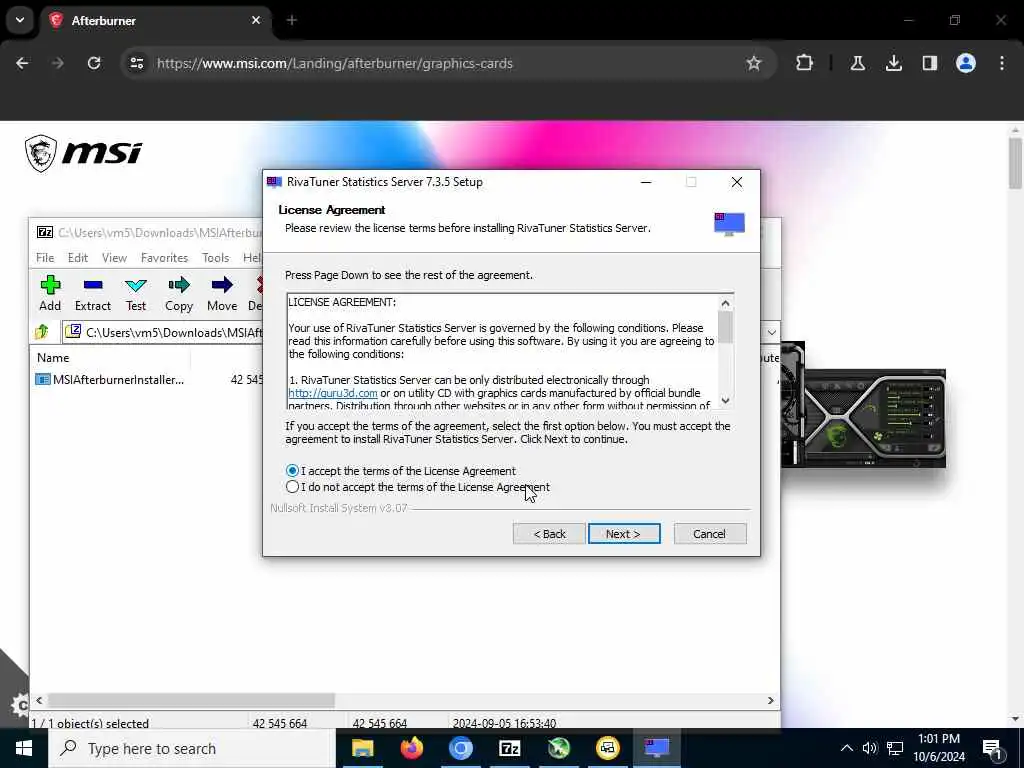Image resolution: width=1024 pixels, height=768 pixels.
Task: Open Chrome downloads icon
Action: (893, 63)
